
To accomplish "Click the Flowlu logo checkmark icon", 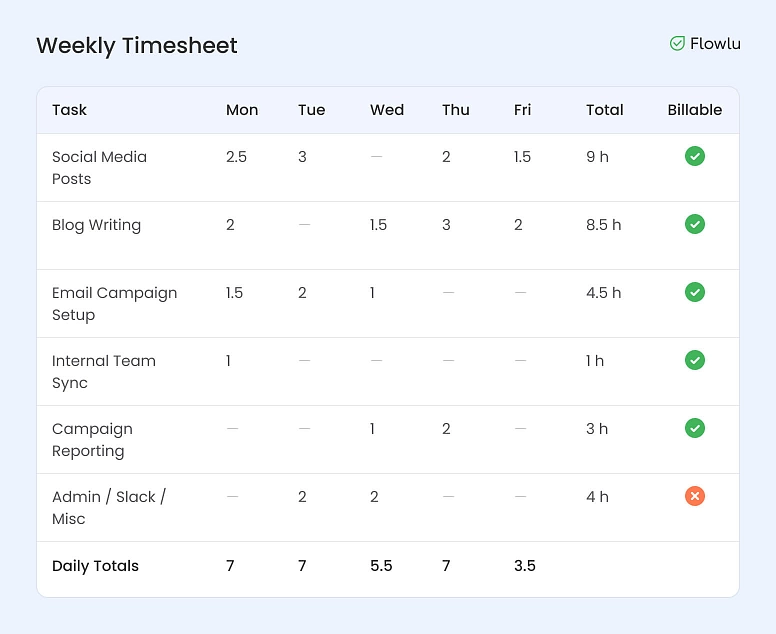I will tap(677, 44).
